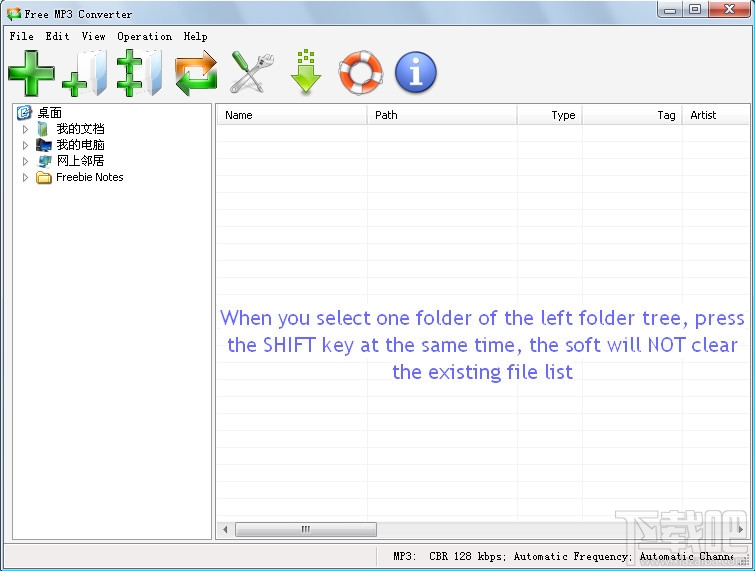Expand the 我的文档 tree node
Image resolution: width=755 pixels, height=571 pixels.
(26, 129)
